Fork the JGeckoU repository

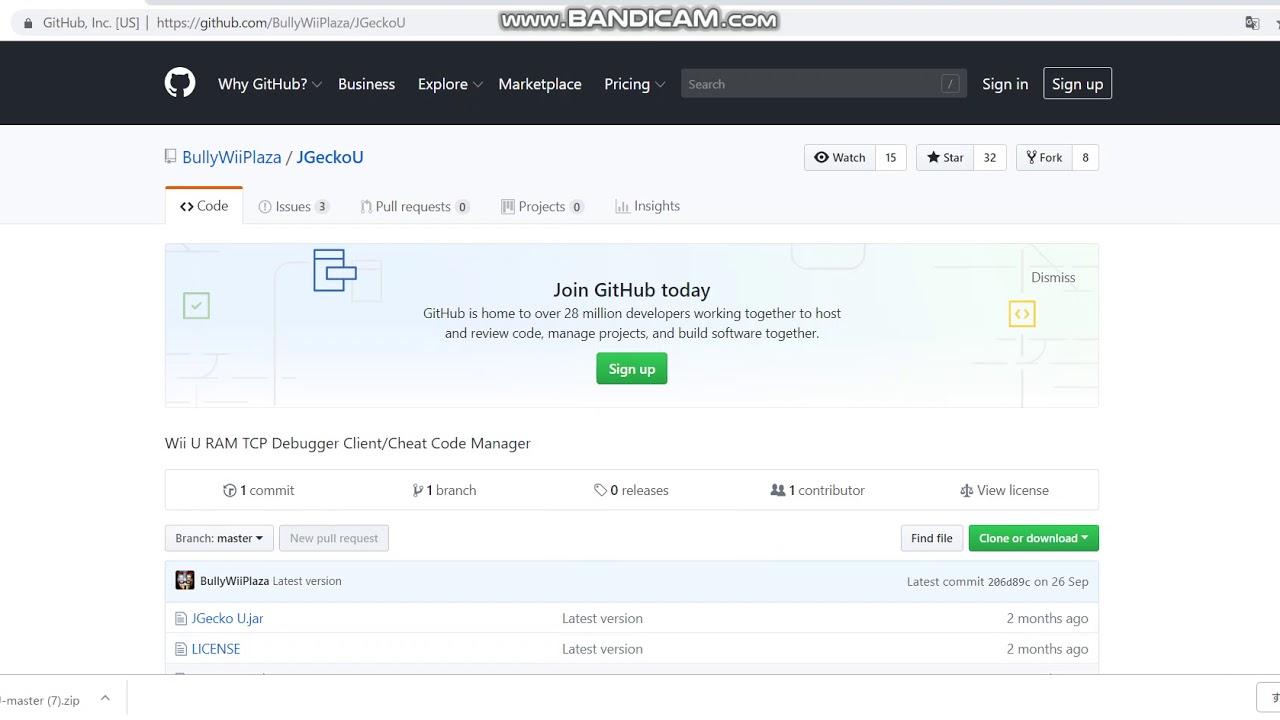click(x=1044, y=157)
